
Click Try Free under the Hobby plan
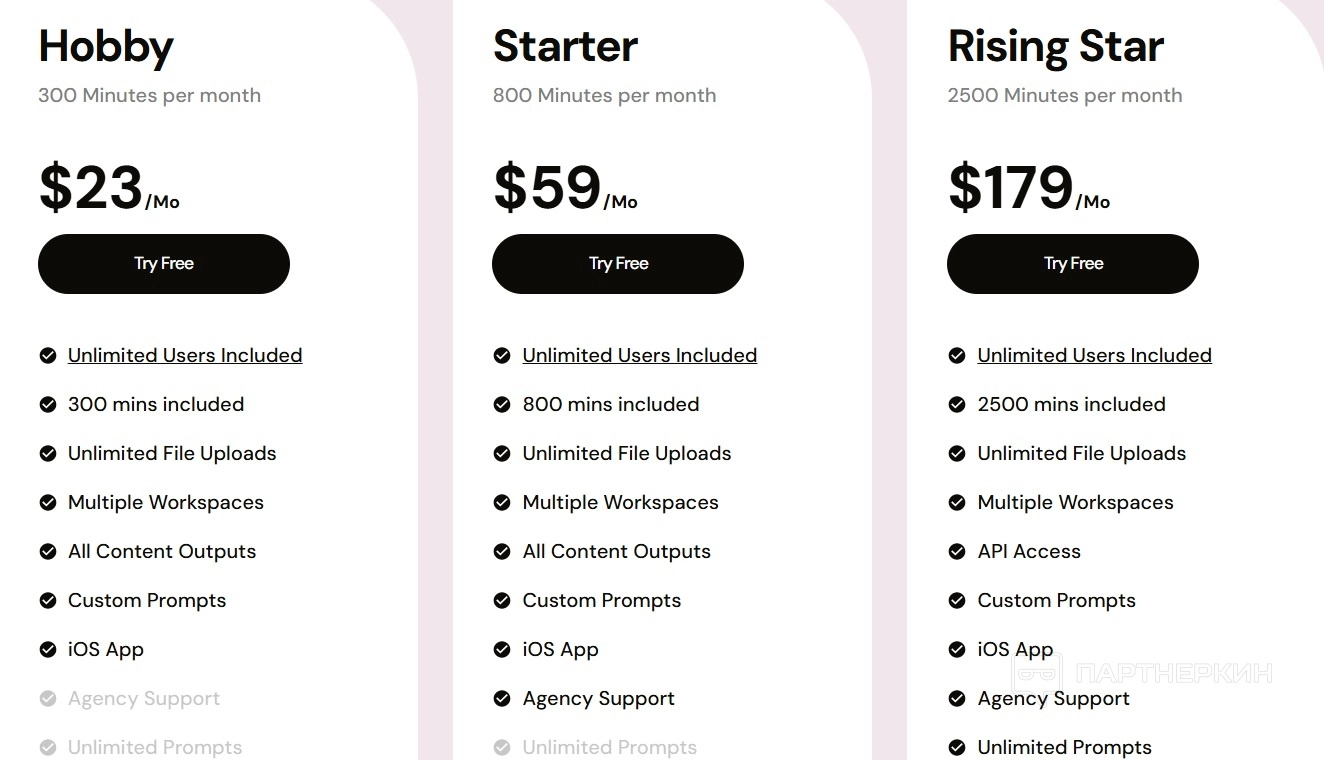click(x=164, y=264)
